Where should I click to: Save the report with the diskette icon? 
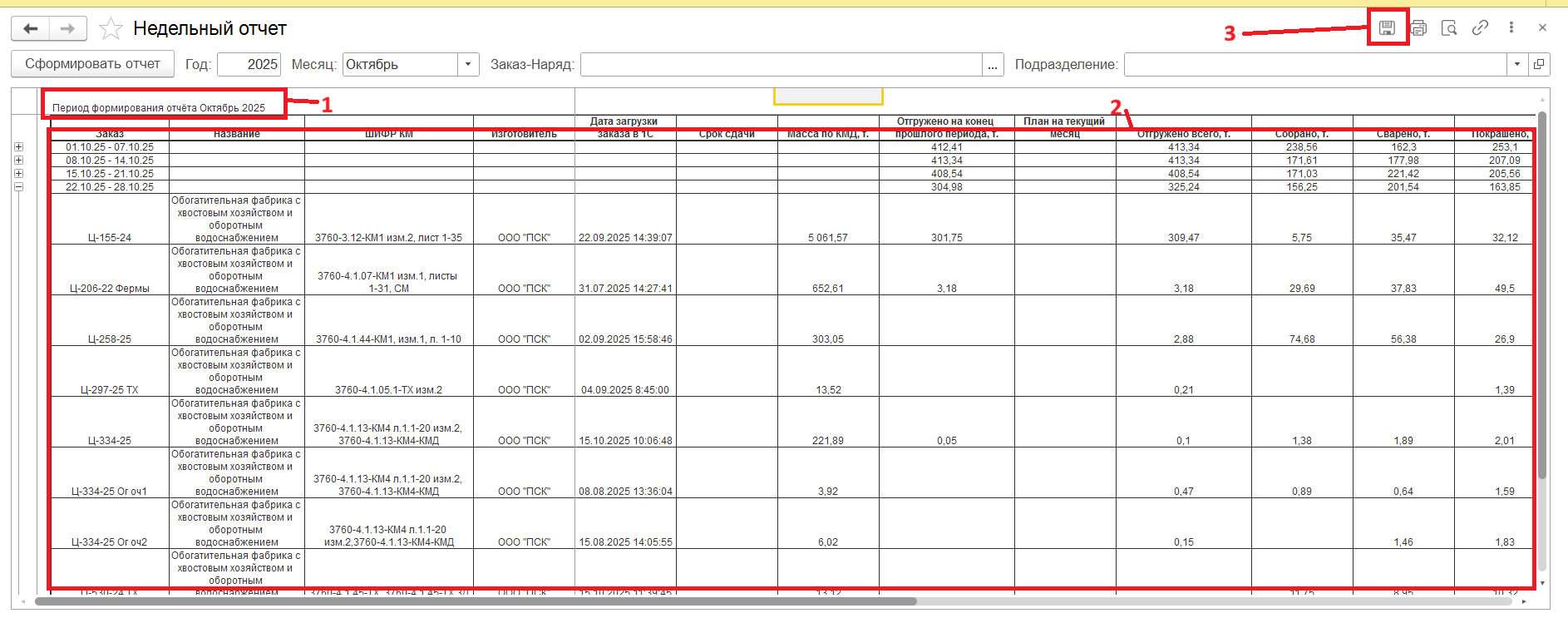1387,27
